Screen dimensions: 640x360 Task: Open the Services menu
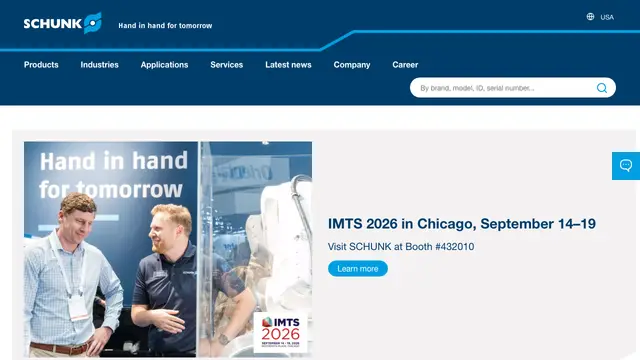[x=227, y=65]
